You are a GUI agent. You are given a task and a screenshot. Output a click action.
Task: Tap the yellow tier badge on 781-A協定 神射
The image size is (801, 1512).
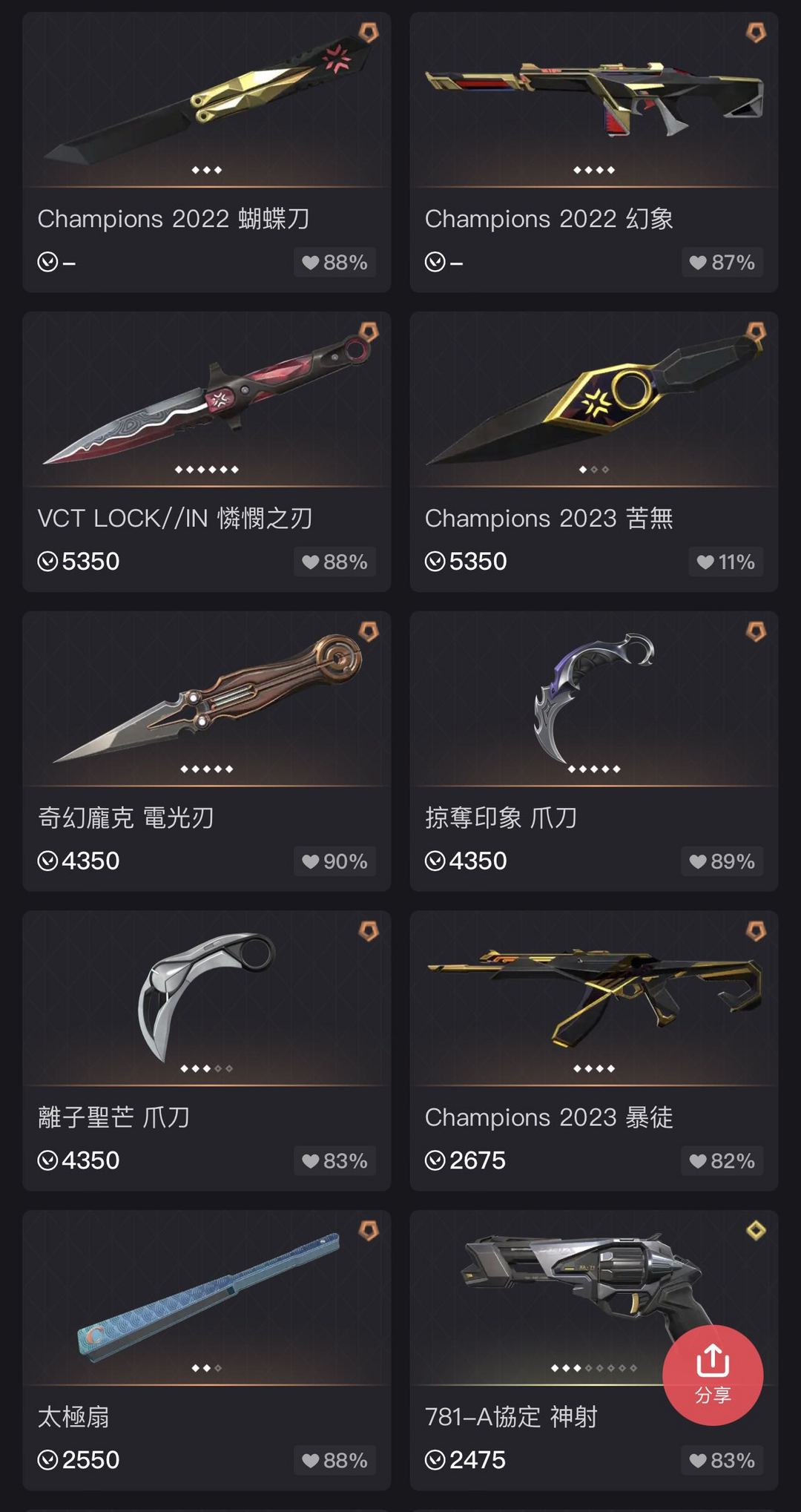coord(756,1231)
